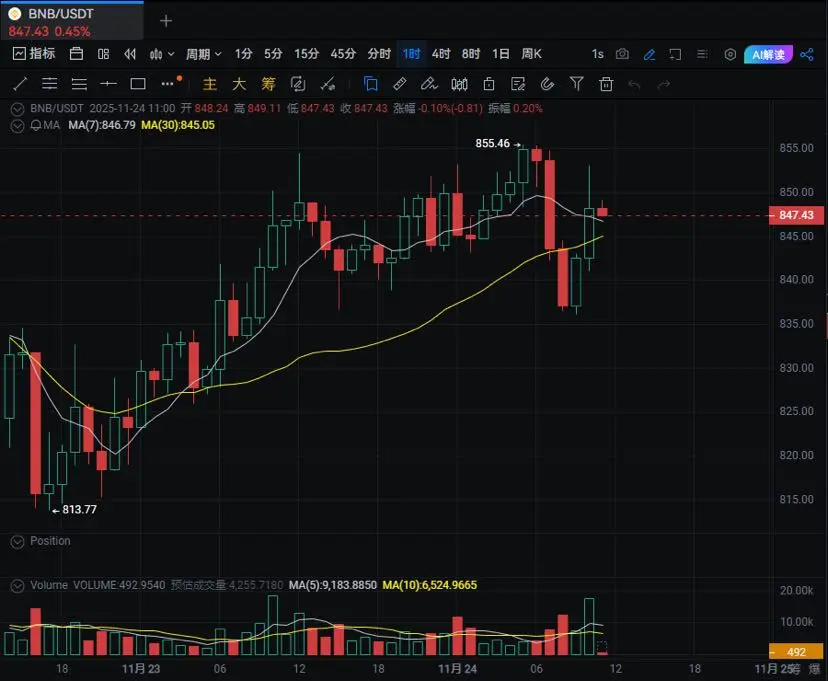Switch to the 周K timeframe

click(x=531, y=54)
